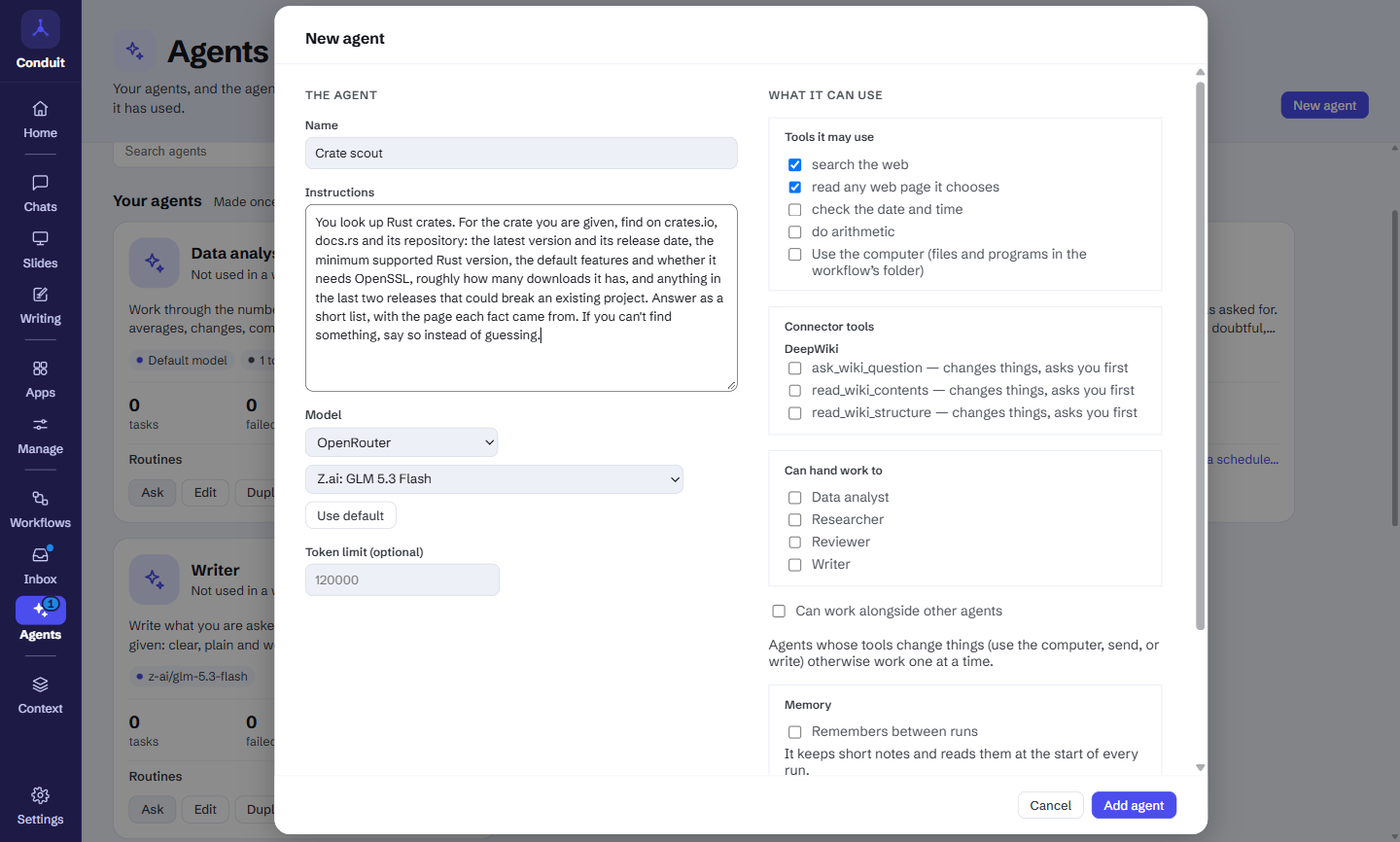The width and height of the screenshot is (1400, 842).
Task: Check read_wiki_structure connector tool
Action: click(x=794, y=413)
